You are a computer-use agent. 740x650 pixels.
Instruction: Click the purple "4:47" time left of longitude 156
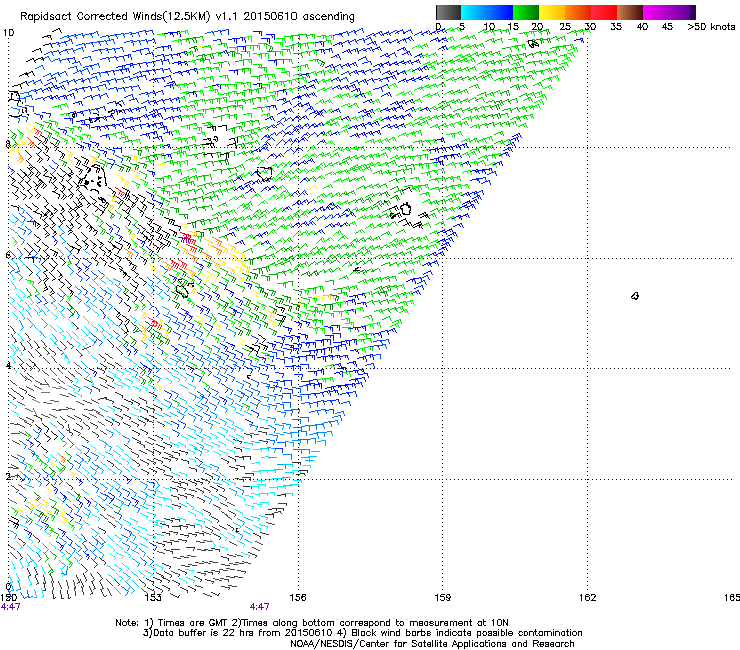click(x=260, y=607)
